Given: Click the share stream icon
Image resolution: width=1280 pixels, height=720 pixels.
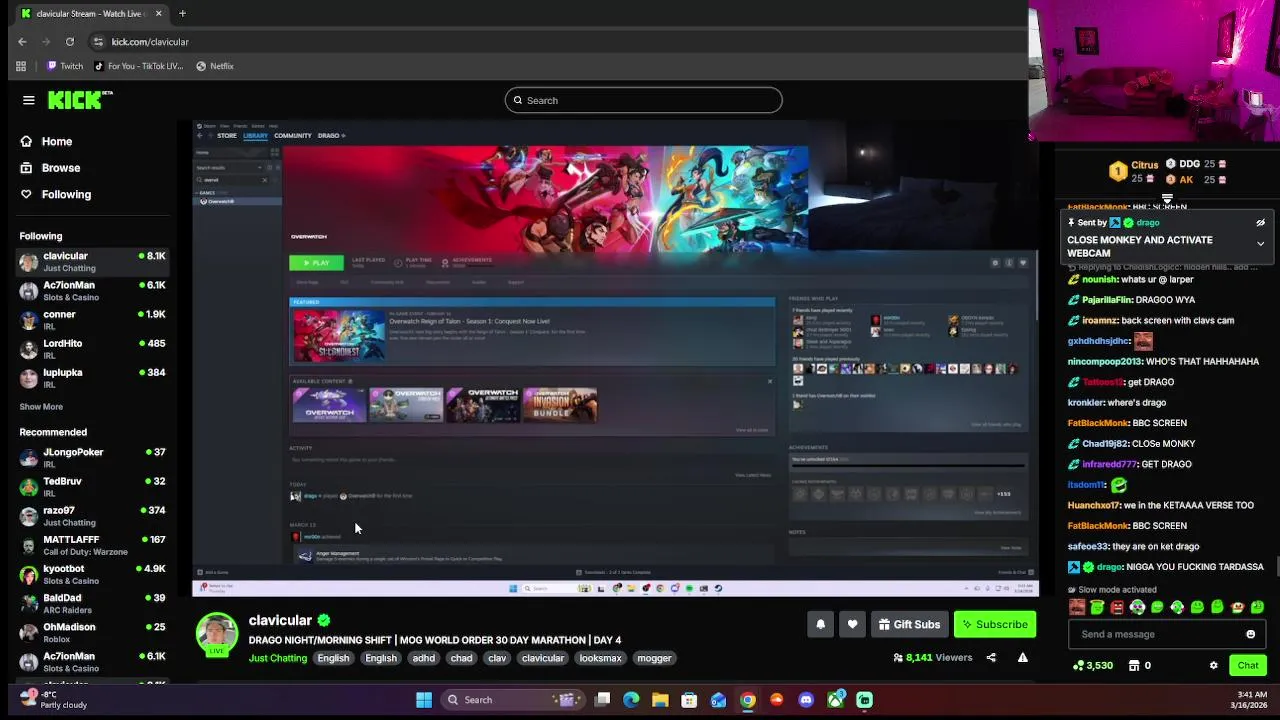Looking at the screenshot, I should (991, 658).
